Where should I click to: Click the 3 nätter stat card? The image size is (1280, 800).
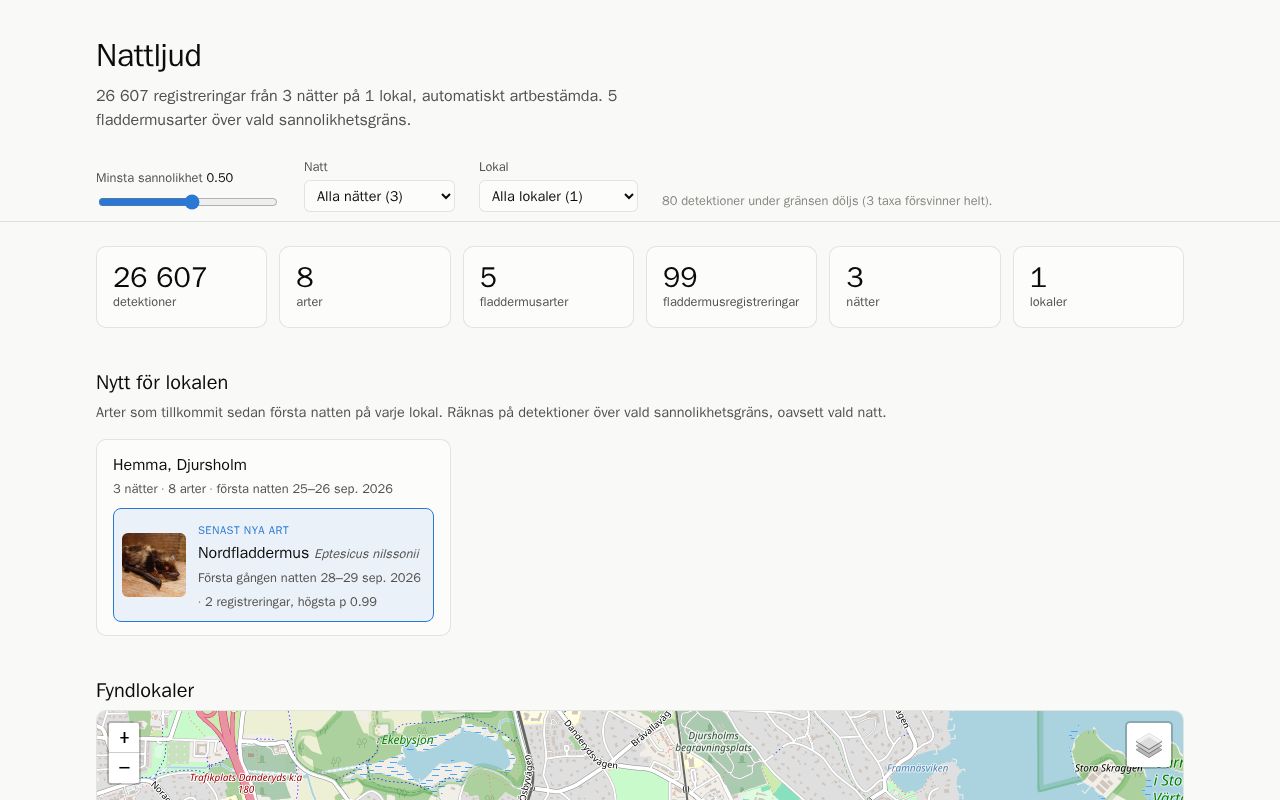pos(915,287)
